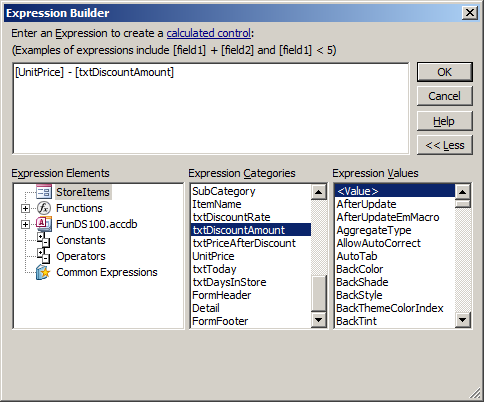Select the Functions label in the tree

tap(79, 208)
